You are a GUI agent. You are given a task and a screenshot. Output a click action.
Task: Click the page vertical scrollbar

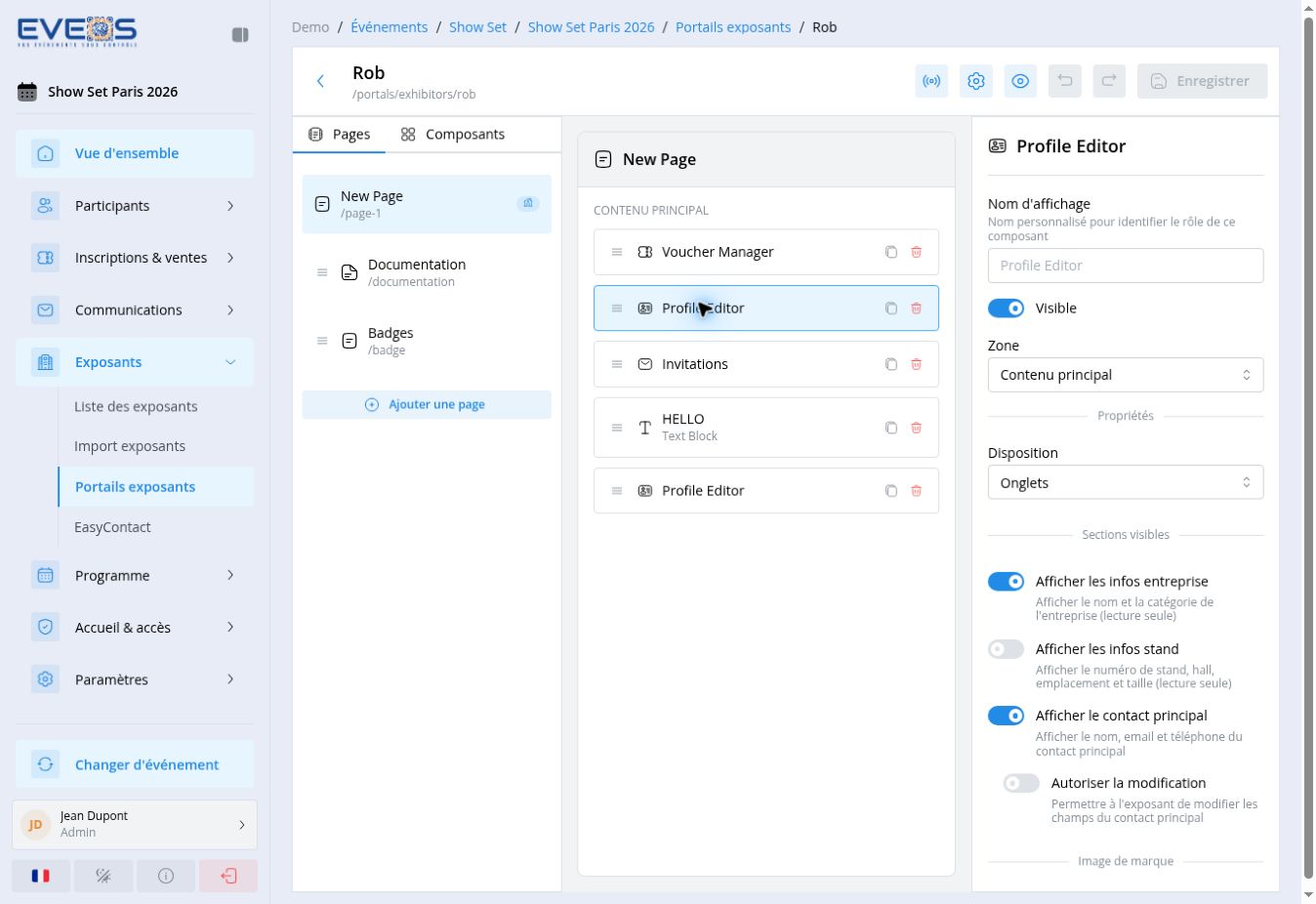(1309, 449)
